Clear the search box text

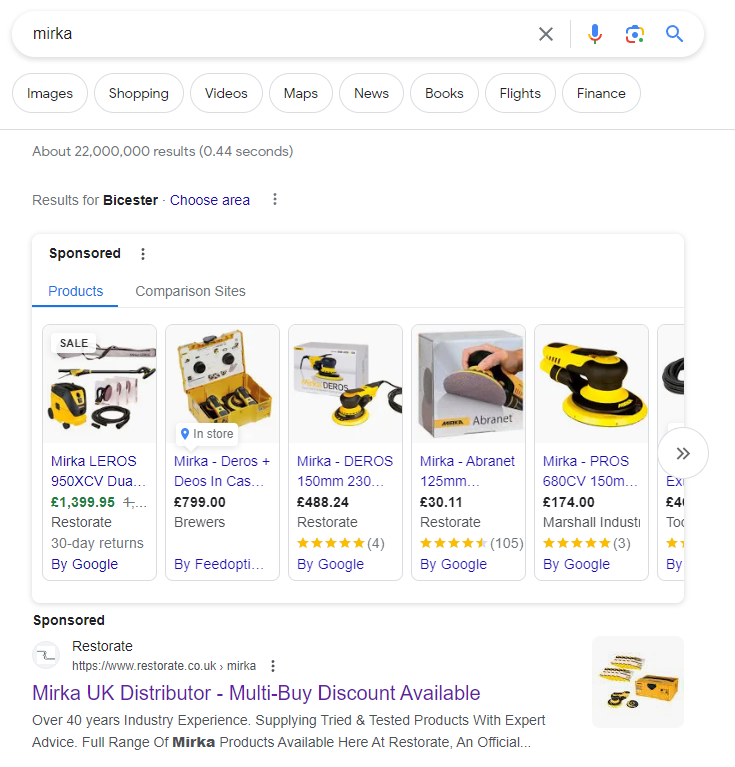point(546,34)
